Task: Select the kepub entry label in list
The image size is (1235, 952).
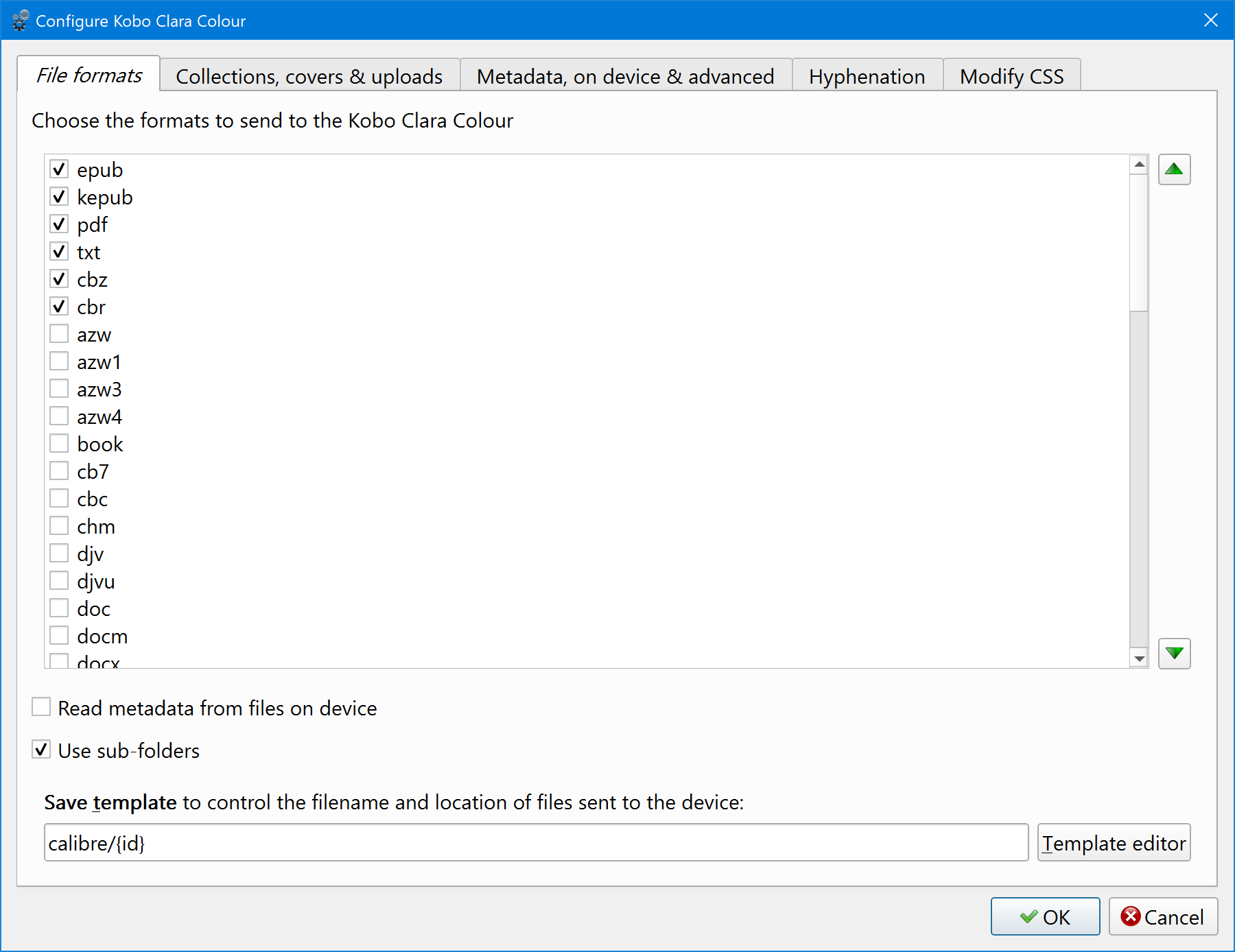Action: [x=105, y=197]
